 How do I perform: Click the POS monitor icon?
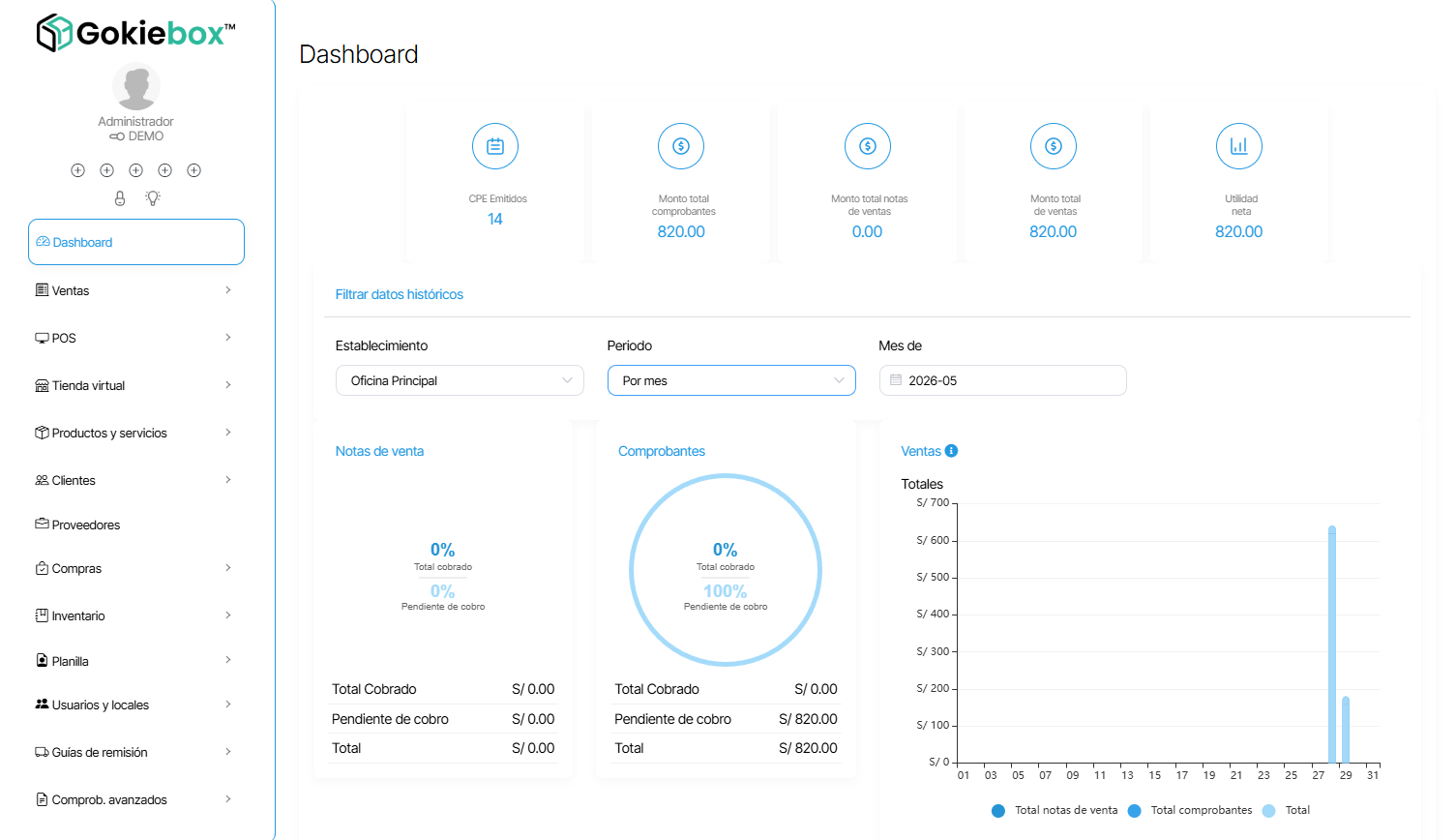(x=42, y=338)
